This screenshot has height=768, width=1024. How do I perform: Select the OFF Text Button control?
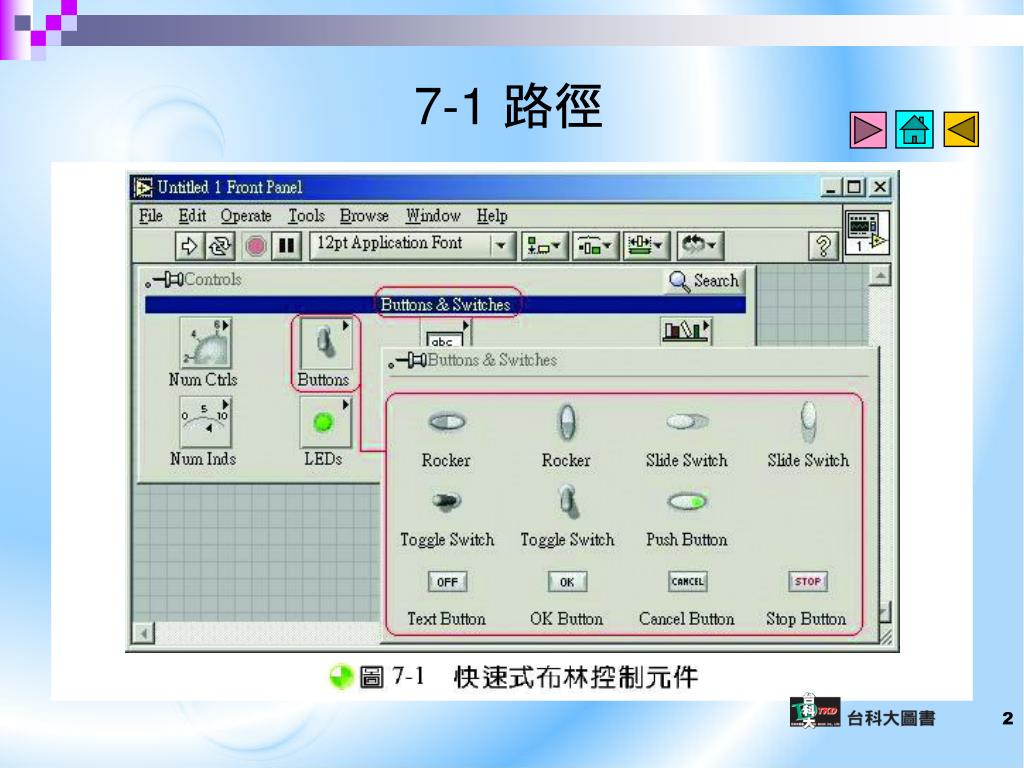click(447, 581)
